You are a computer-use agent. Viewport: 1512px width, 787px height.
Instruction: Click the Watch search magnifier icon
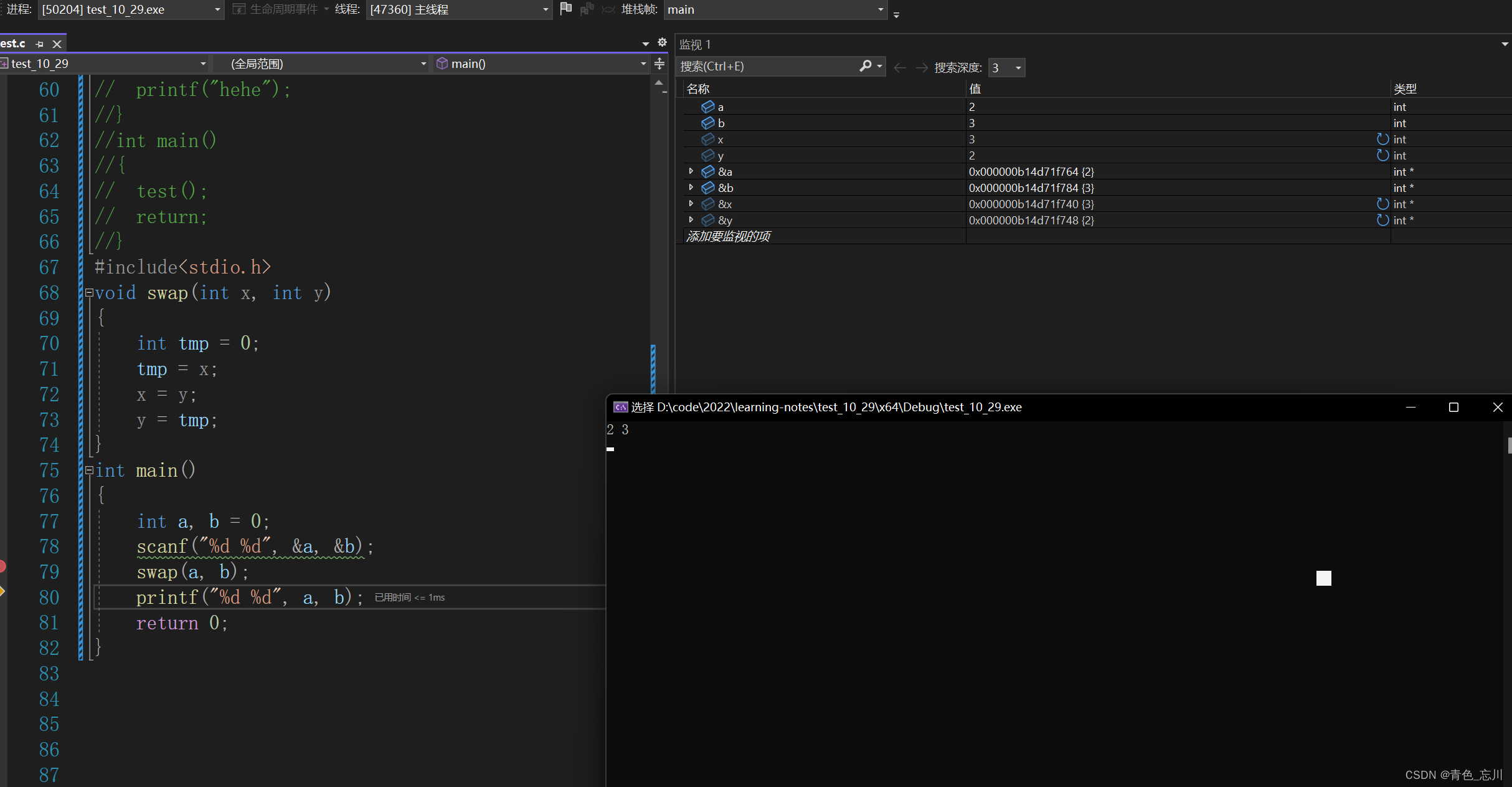(x=865, y=65)
